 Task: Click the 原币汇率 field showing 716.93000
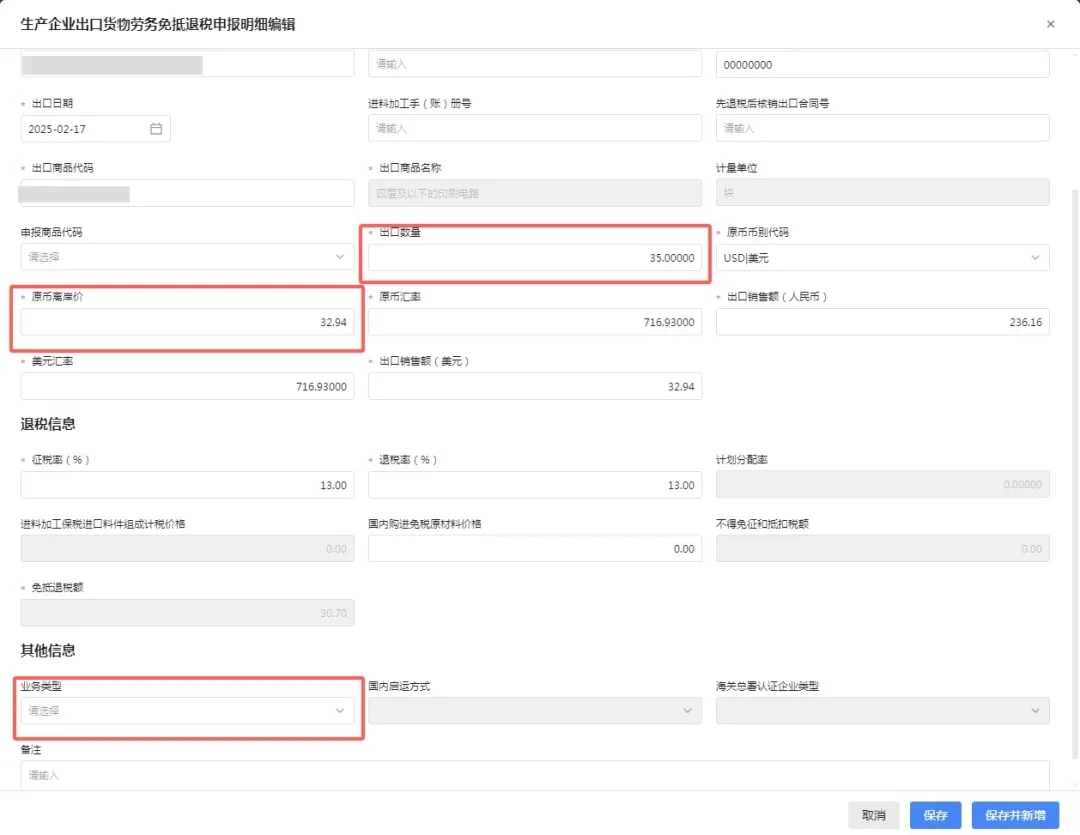[534, 322]
